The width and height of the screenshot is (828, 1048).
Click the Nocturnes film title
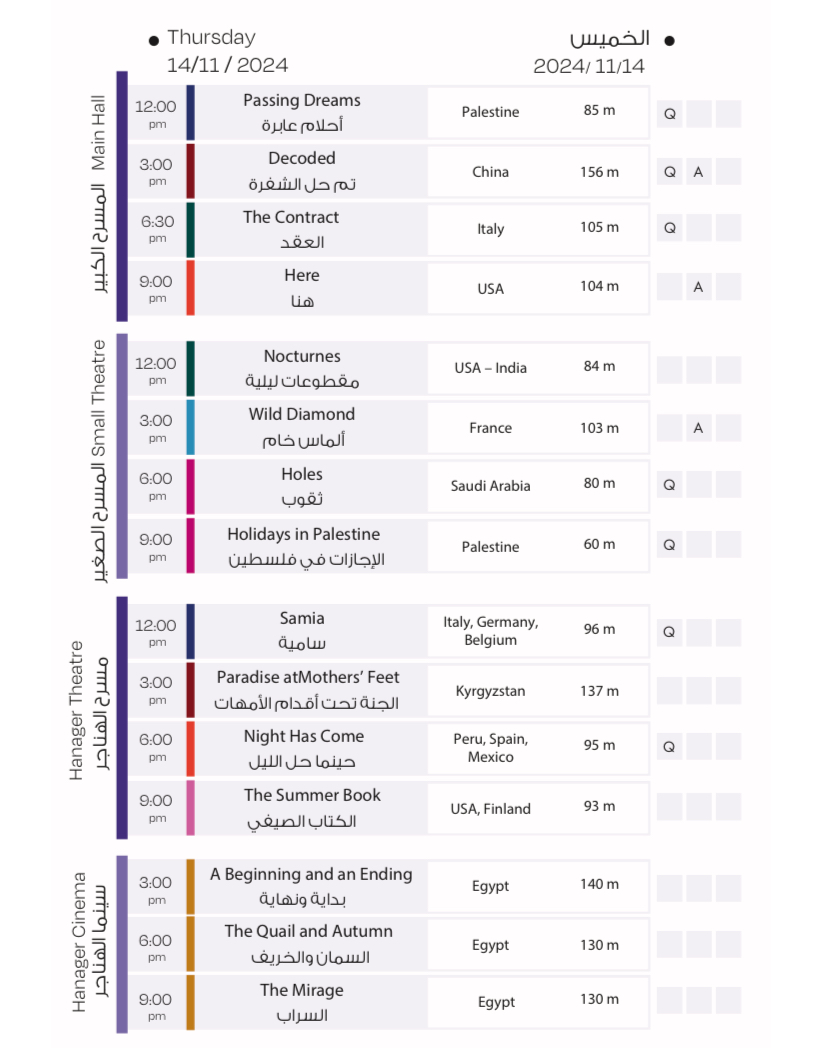(x=302, y=357)
